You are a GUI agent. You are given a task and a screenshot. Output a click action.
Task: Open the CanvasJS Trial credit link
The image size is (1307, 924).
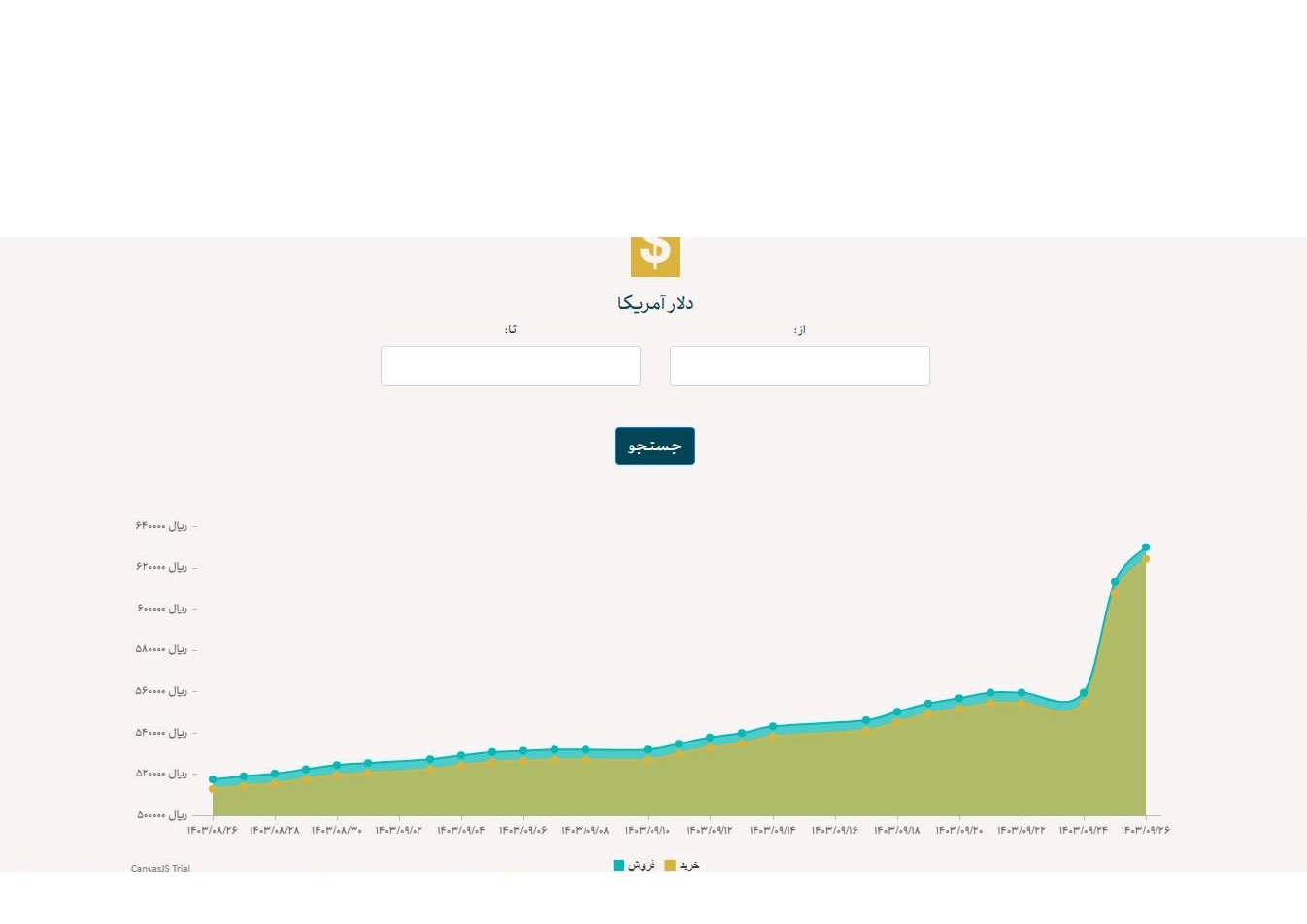coord(160,868)
